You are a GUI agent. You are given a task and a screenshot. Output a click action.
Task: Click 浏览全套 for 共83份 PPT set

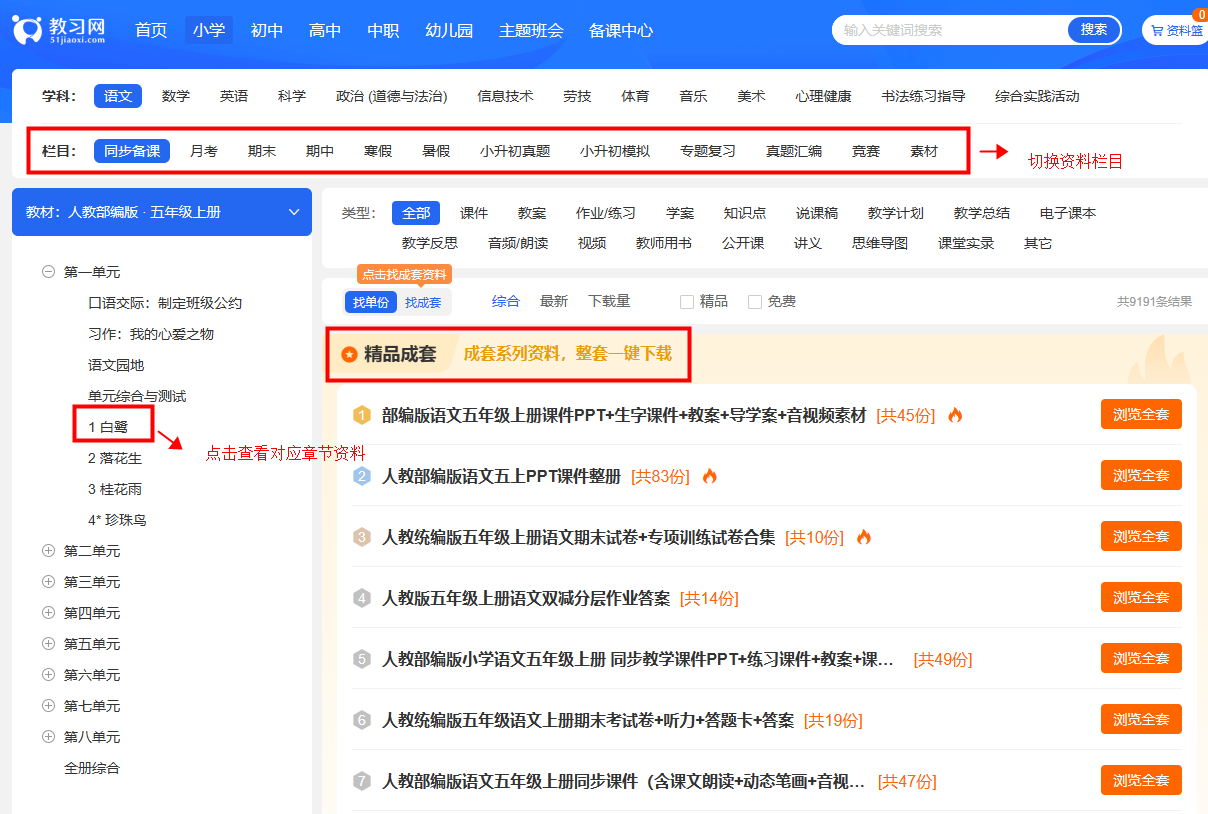pos(1141,476)
